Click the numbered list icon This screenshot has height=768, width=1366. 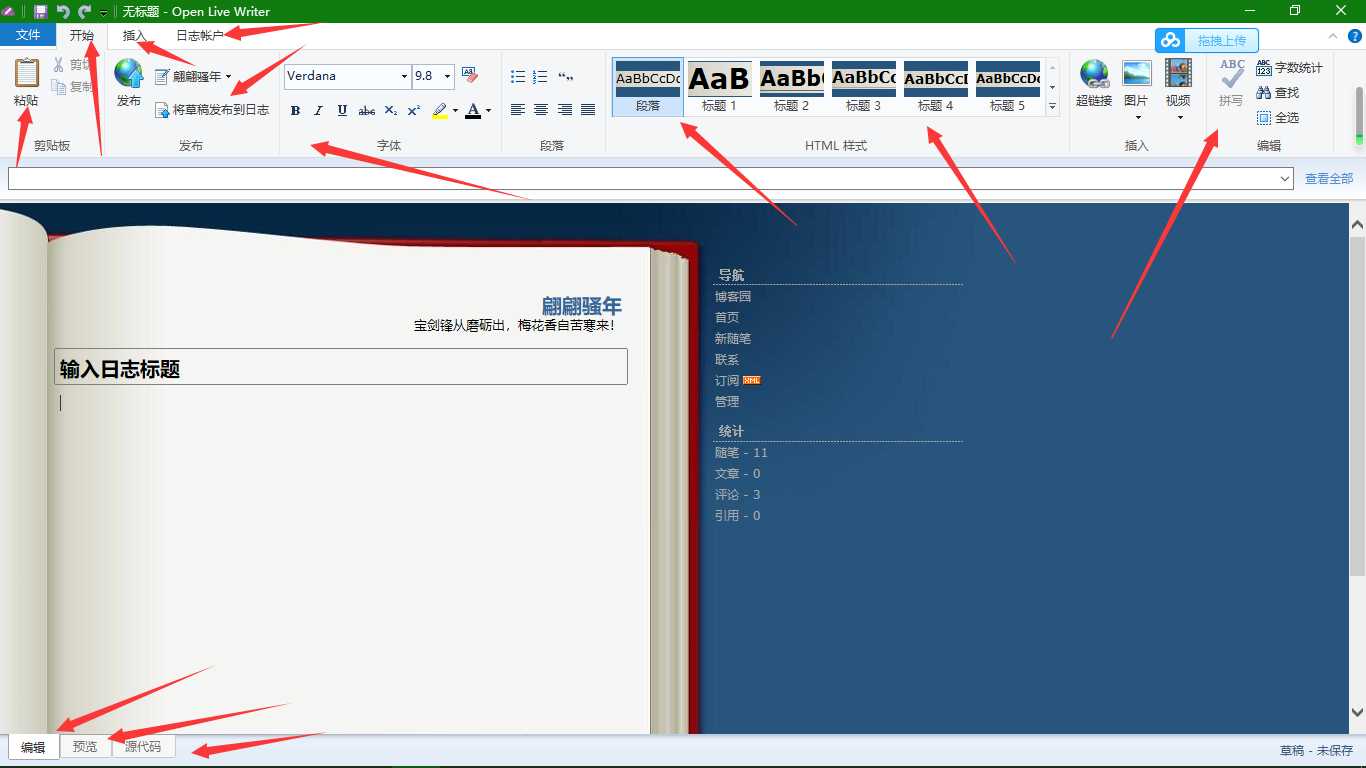coord(540,77)
